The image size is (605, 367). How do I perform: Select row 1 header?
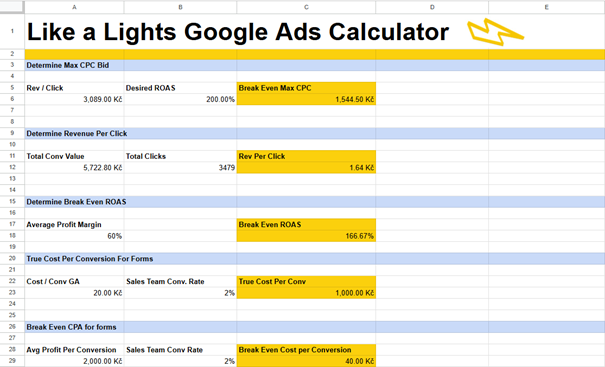tap(12, 31)
